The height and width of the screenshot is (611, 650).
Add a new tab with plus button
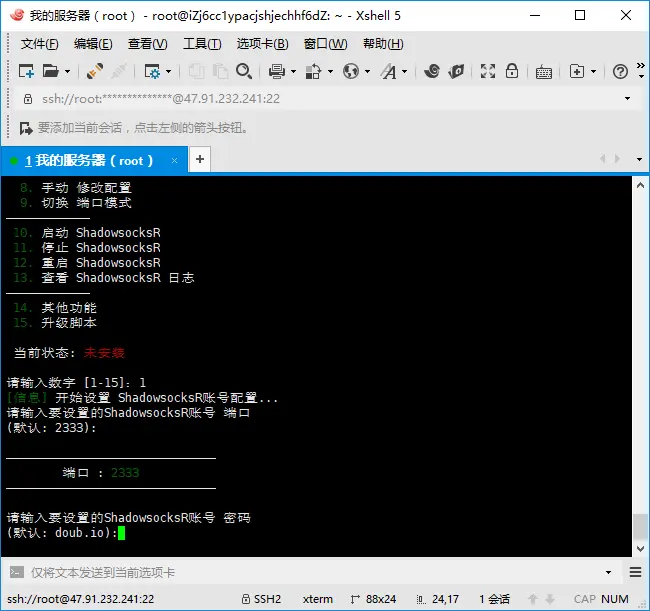(x=200, y=159)
